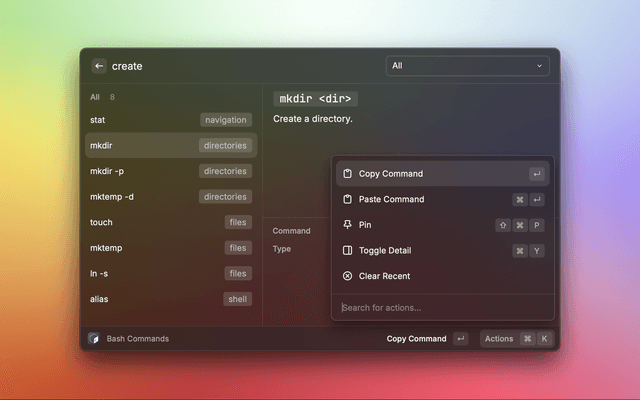Select the touch command row

click(x=171, y=222)
